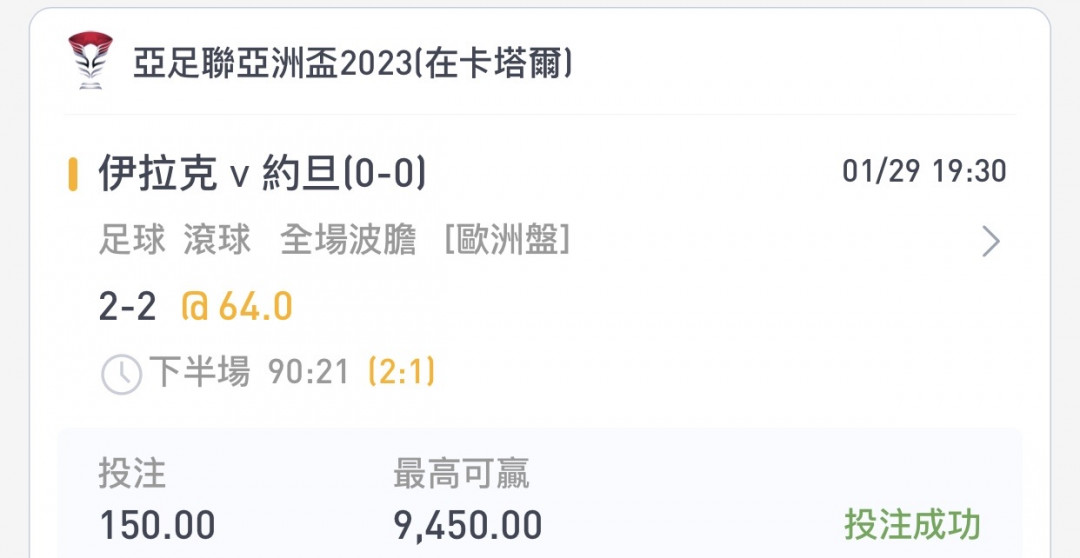1080x558 pixels.
Task: Click the [歐洲盤] odds format label
Action: pyautogui.click(x=507, y=241)
